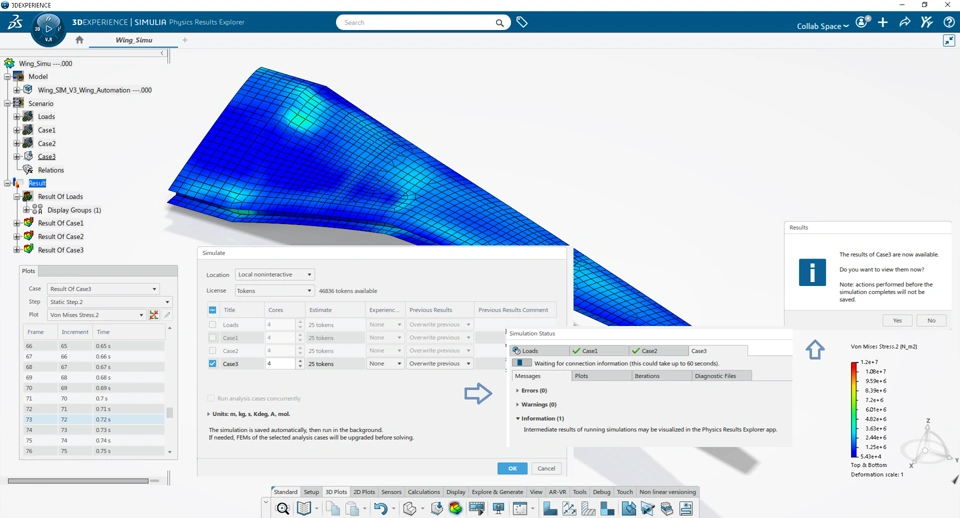This screenshot has height=518, width=960.
Task: Open the Plot dropdown showing Von Mises Stress.2
Action: (x=97, y=315)
